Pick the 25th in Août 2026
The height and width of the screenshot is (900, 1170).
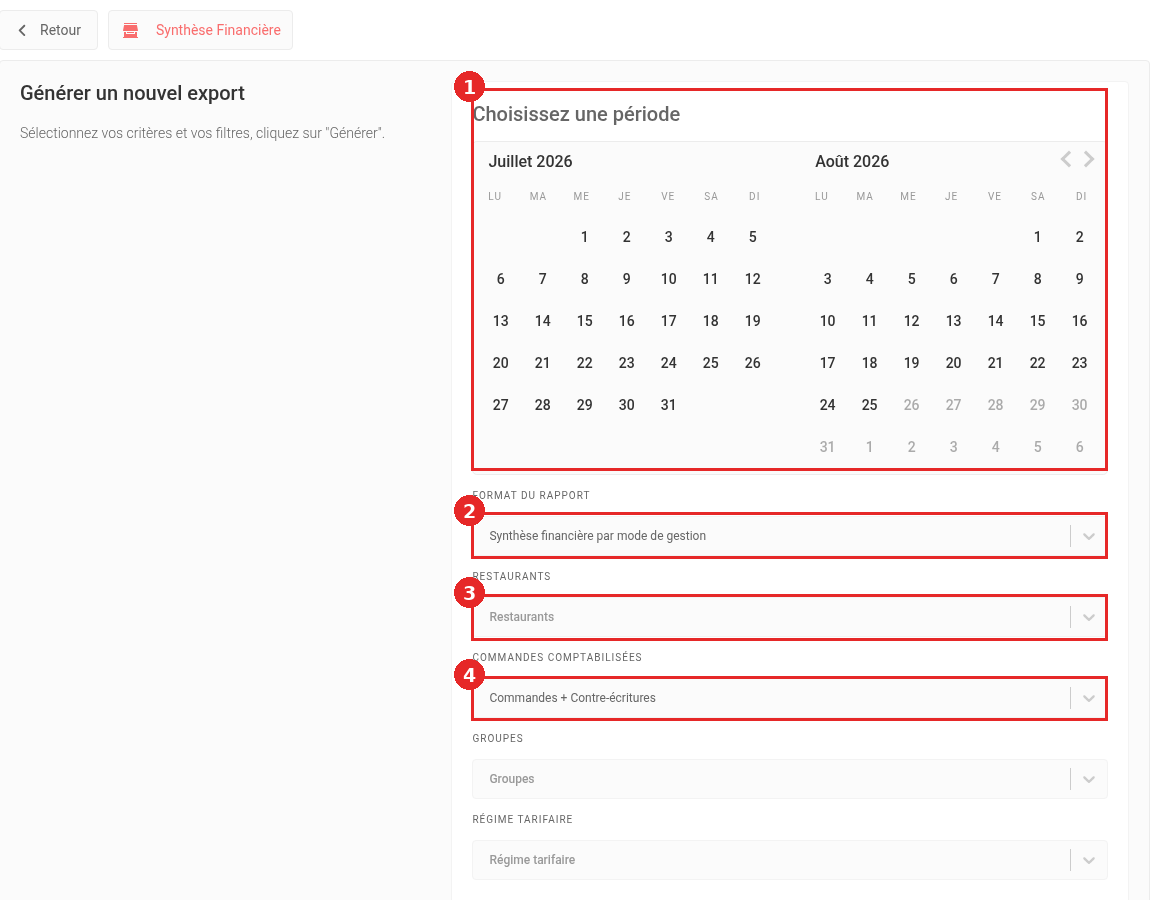(x=869, y=404)
